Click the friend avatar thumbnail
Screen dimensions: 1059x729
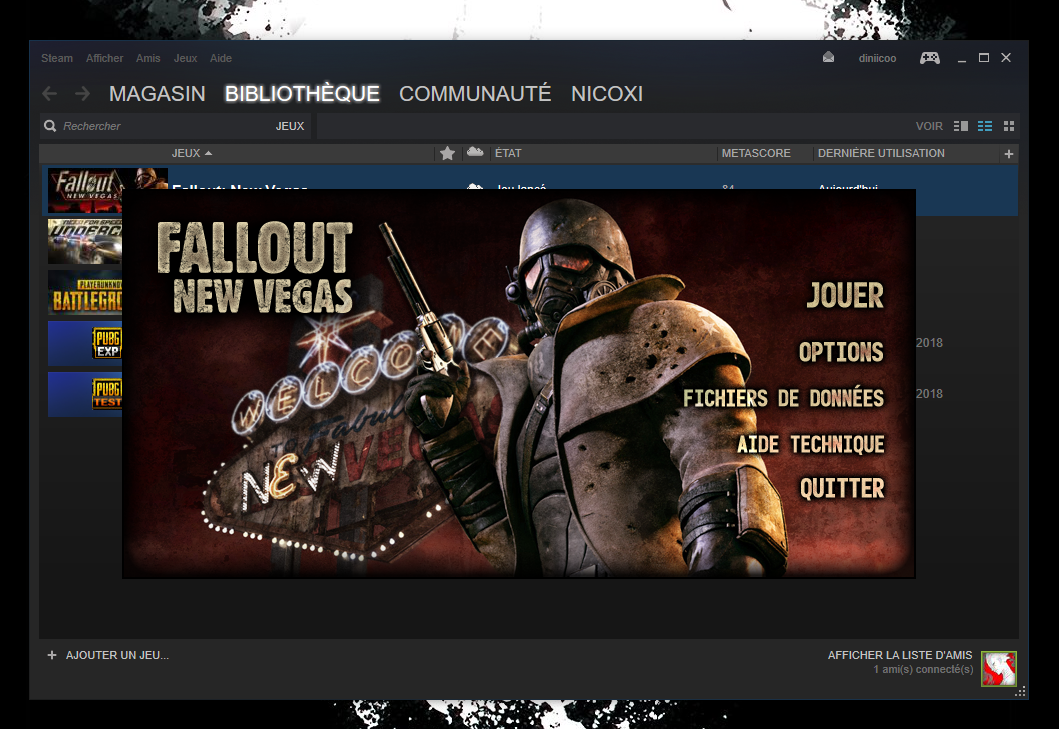tap(999, 669)
